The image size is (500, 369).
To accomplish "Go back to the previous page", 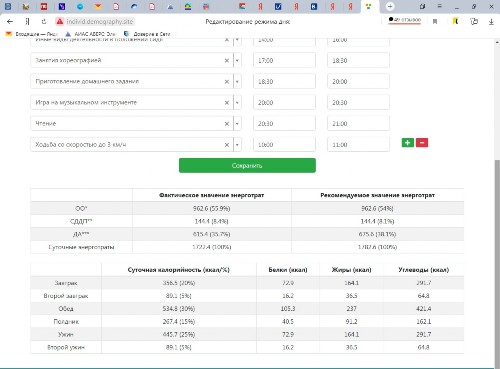I will point(10,22).
